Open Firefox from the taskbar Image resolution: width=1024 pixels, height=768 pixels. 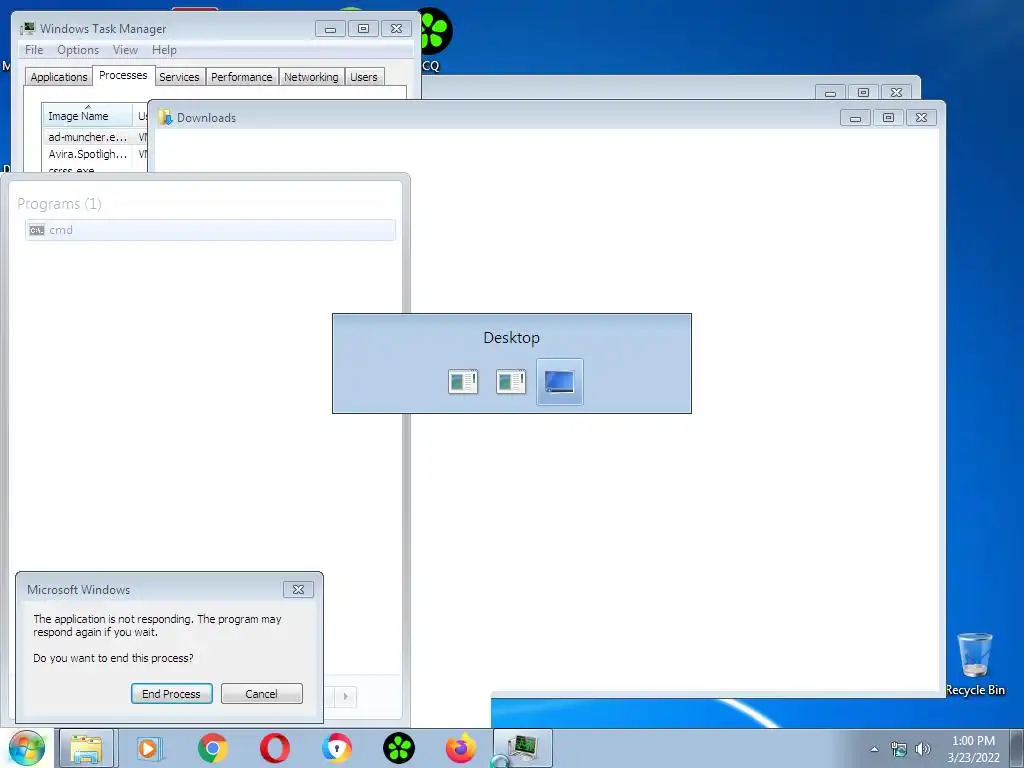460,748
